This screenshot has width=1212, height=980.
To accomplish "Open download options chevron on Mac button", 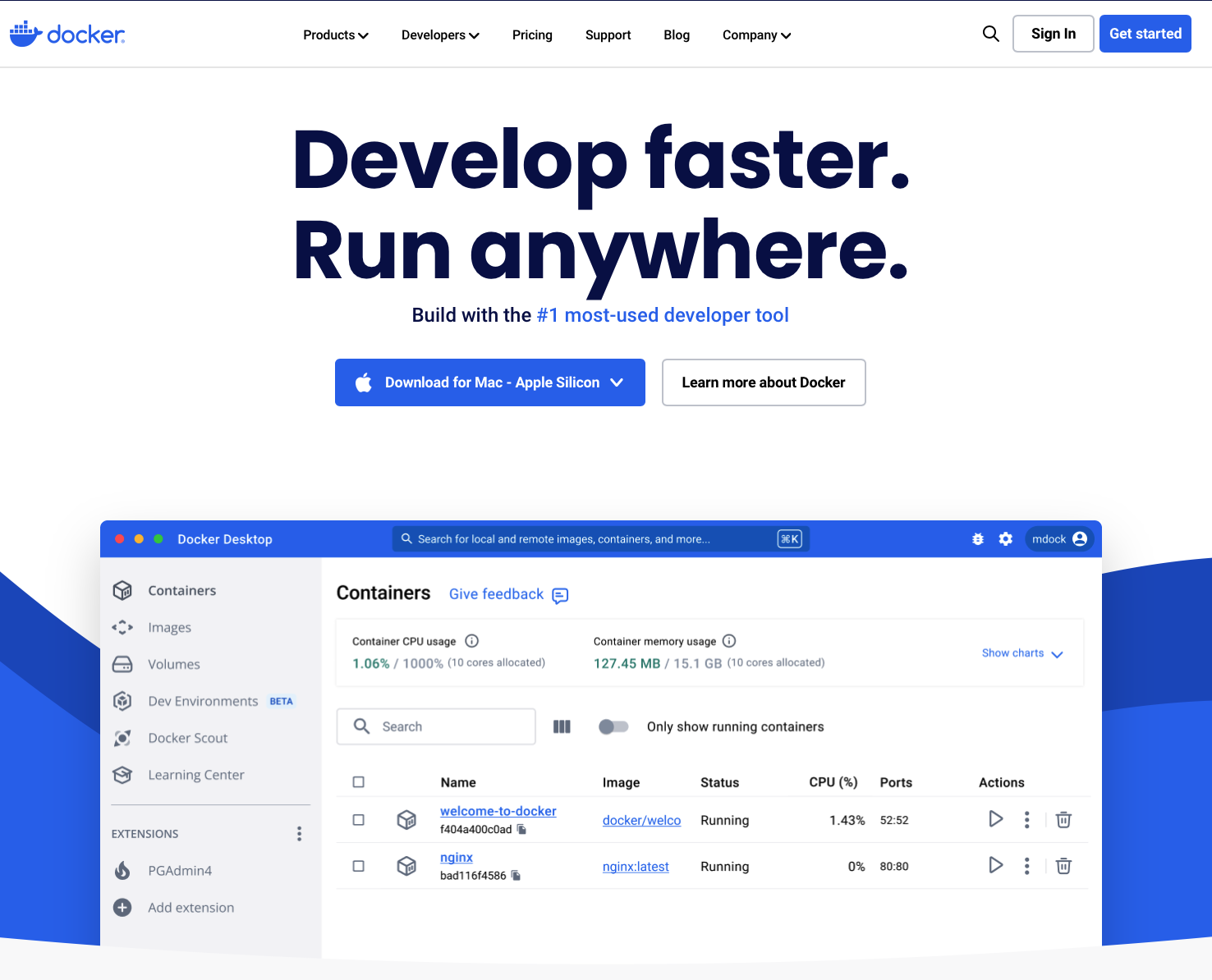I will coord(617,382).
